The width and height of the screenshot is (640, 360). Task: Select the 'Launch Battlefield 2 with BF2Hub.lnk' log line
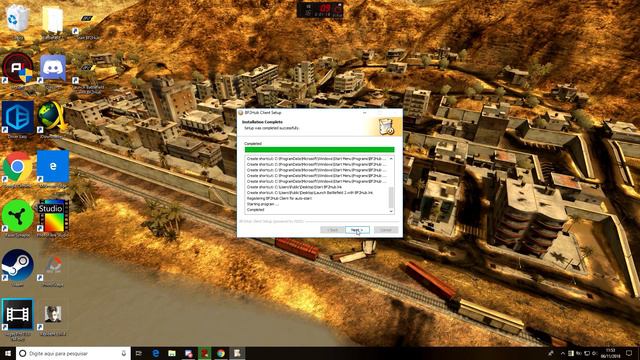coord(310,193)
